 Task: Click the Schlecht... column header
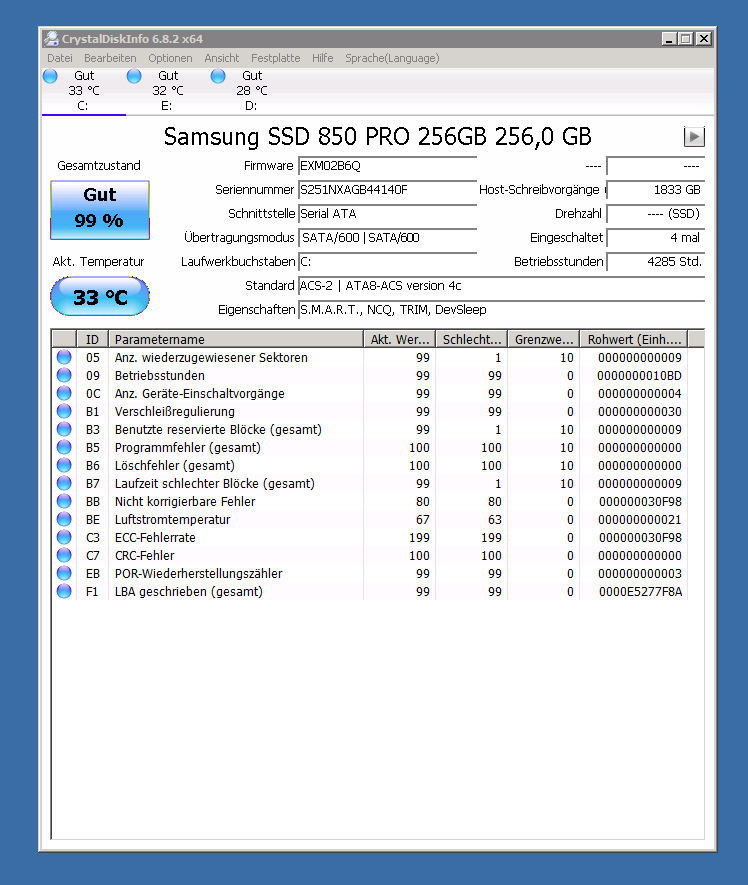471,339
